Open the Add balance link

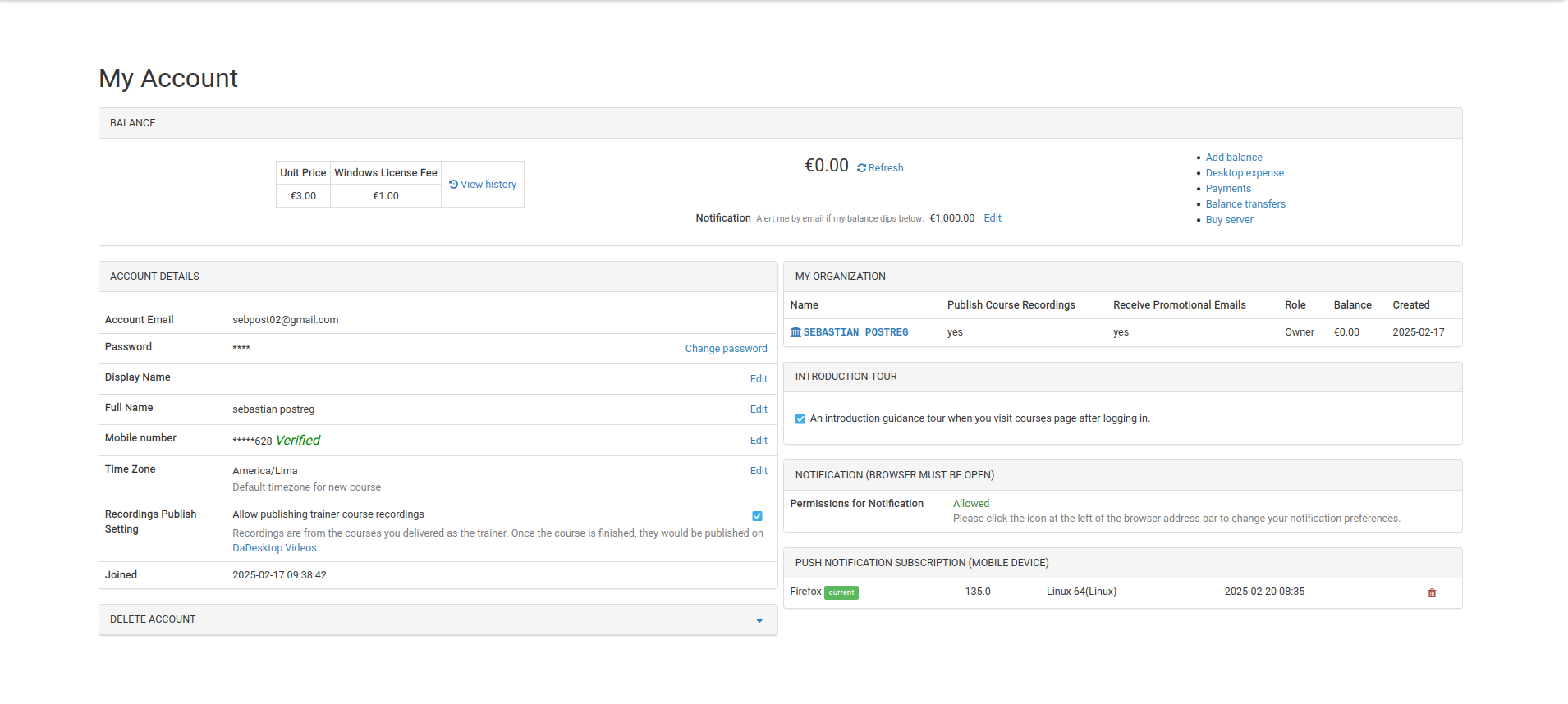click(x=1233, y=158)
